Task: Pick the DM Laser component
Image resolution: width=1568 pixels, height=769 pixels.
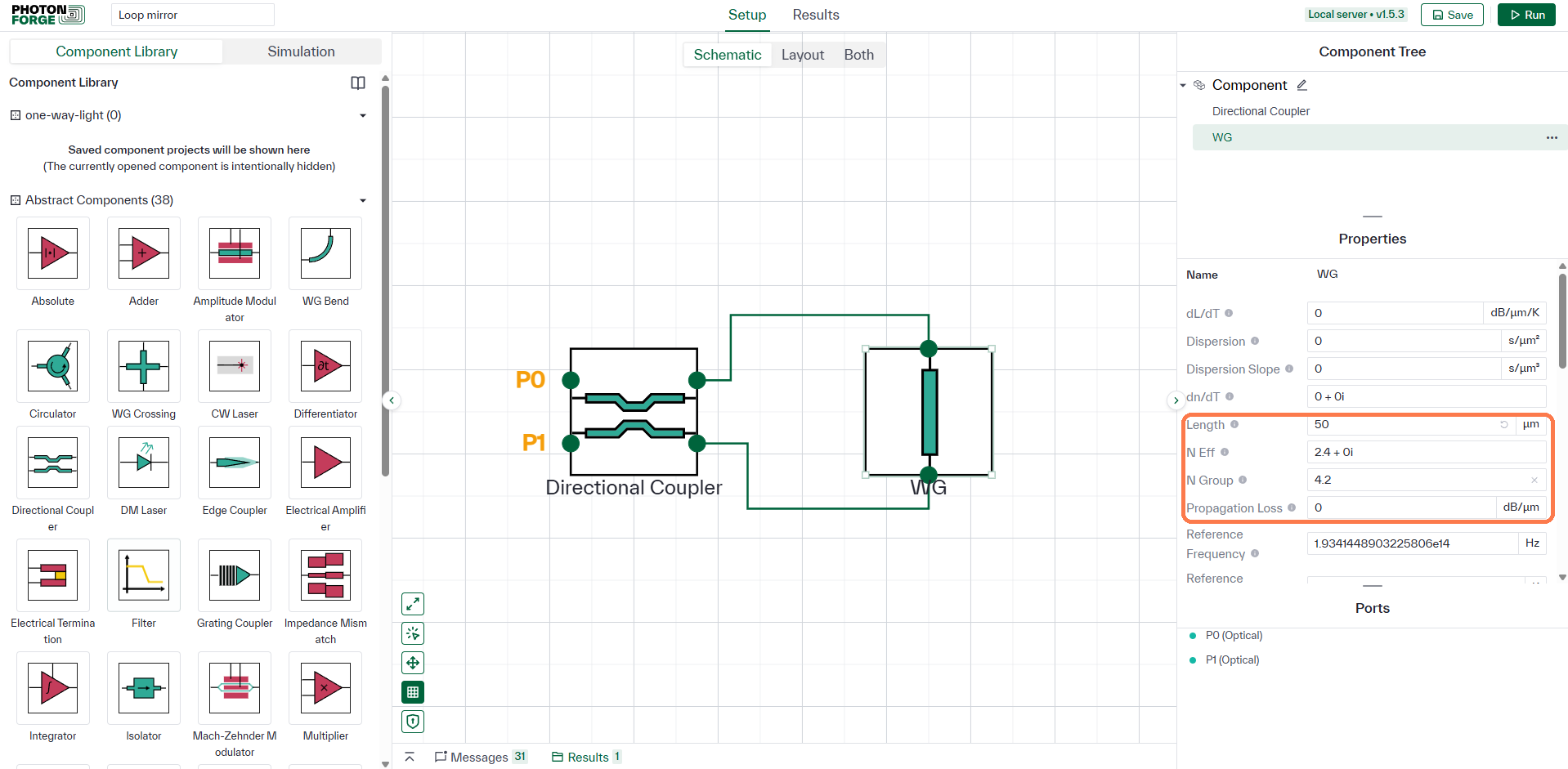Action: (x=144, y=463)
